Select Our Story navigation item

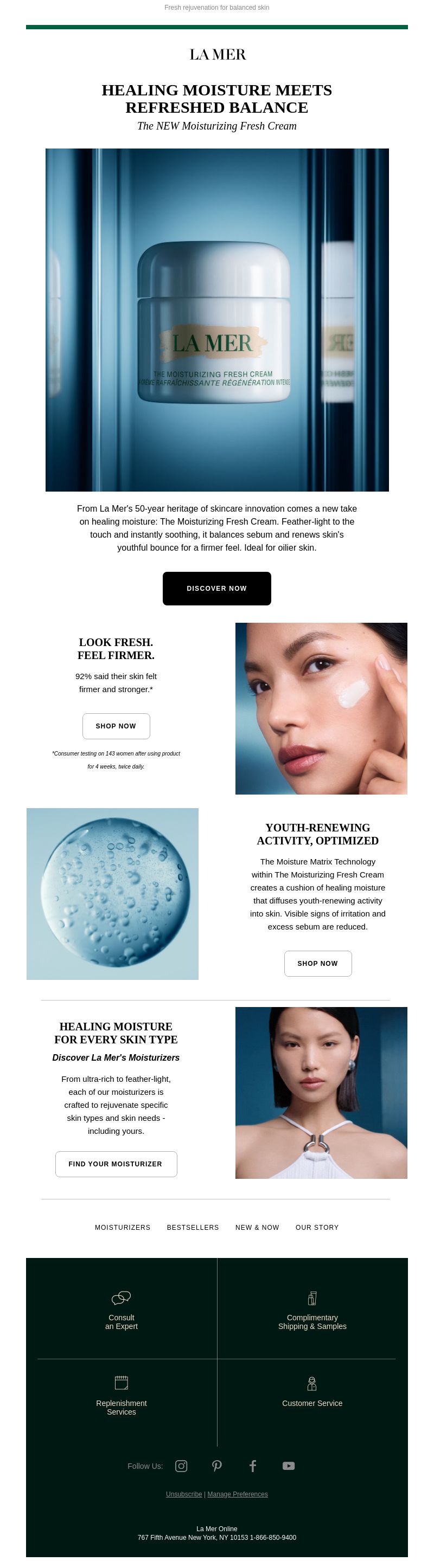pyautogui.click(x=317, y=1227)
